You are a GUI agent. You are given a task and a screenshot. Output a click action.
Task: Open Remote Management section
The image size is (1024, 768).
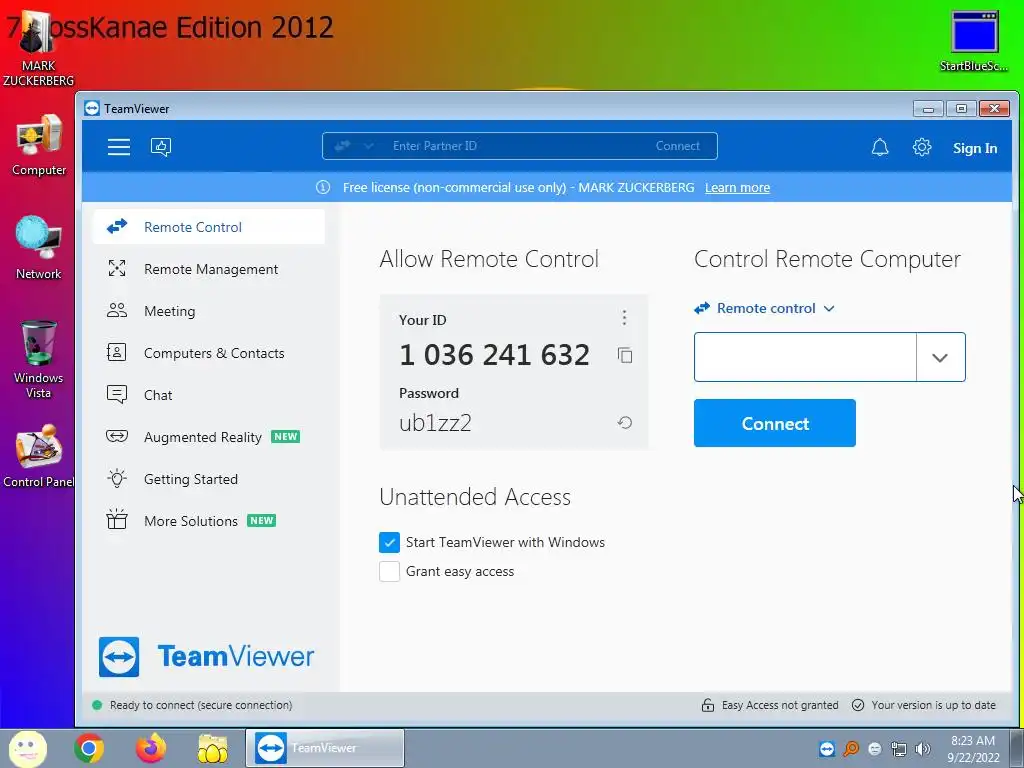click(x=209, y=269)
